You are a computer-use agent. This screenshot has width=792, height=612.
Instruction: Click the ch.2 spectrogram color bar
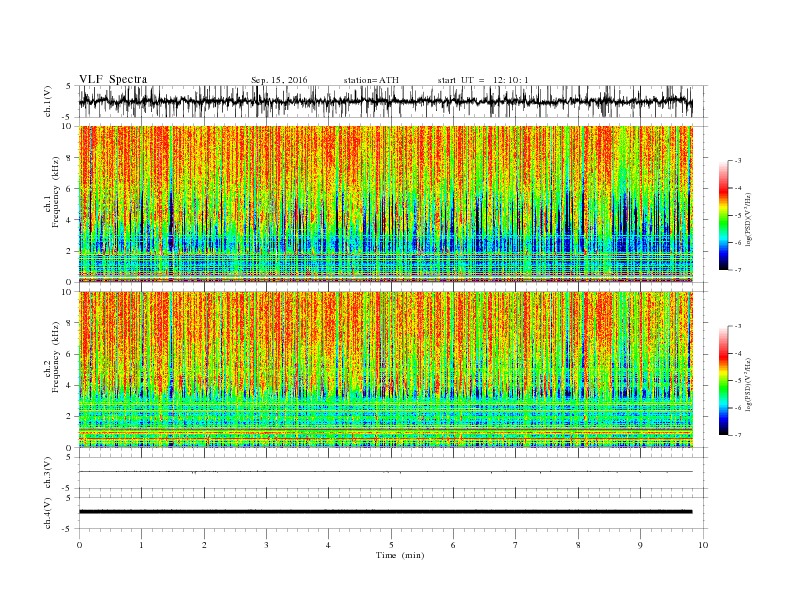[x=723, y=380]
